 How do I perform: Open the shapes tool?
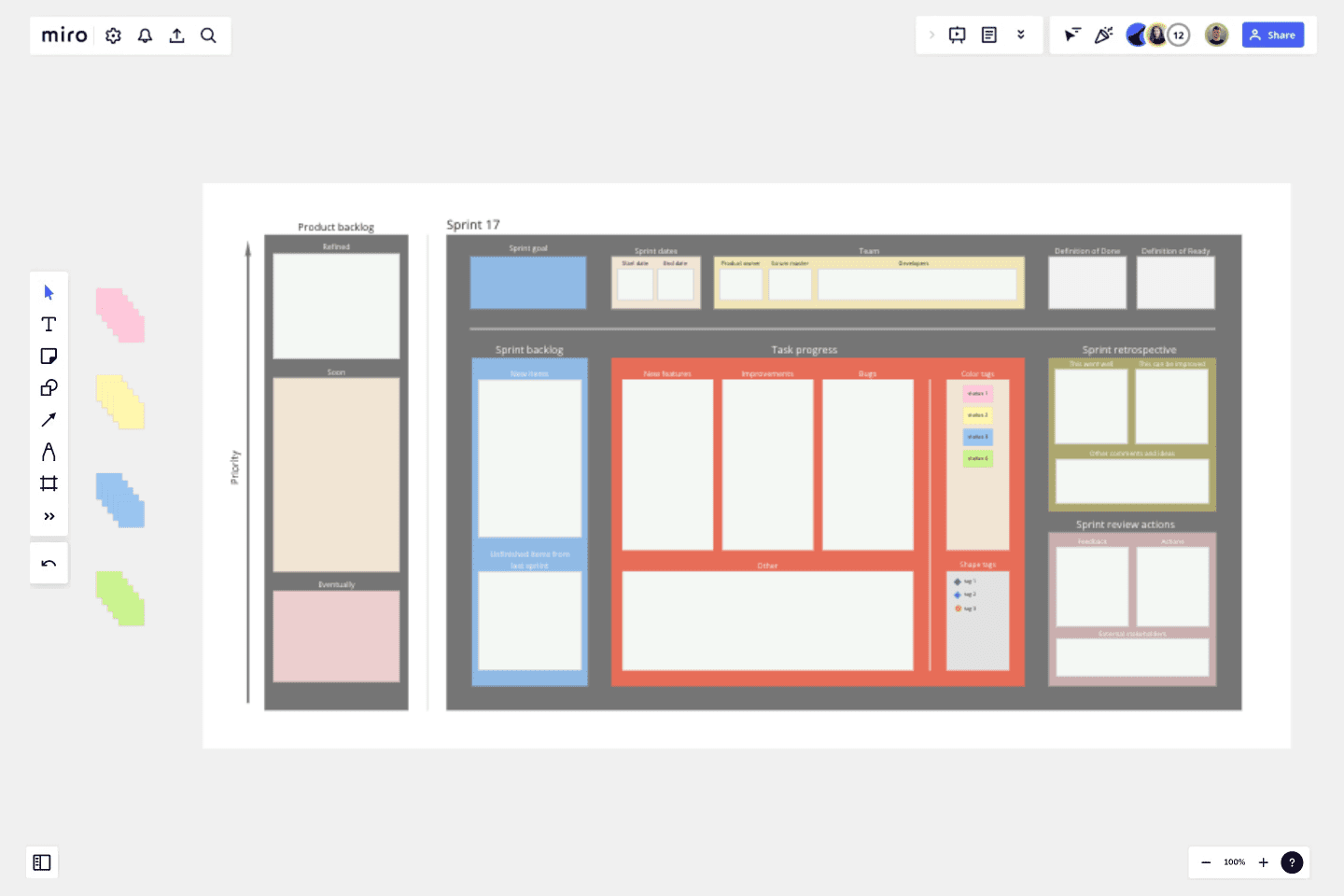pyautogui.click(x=49, y=387)
